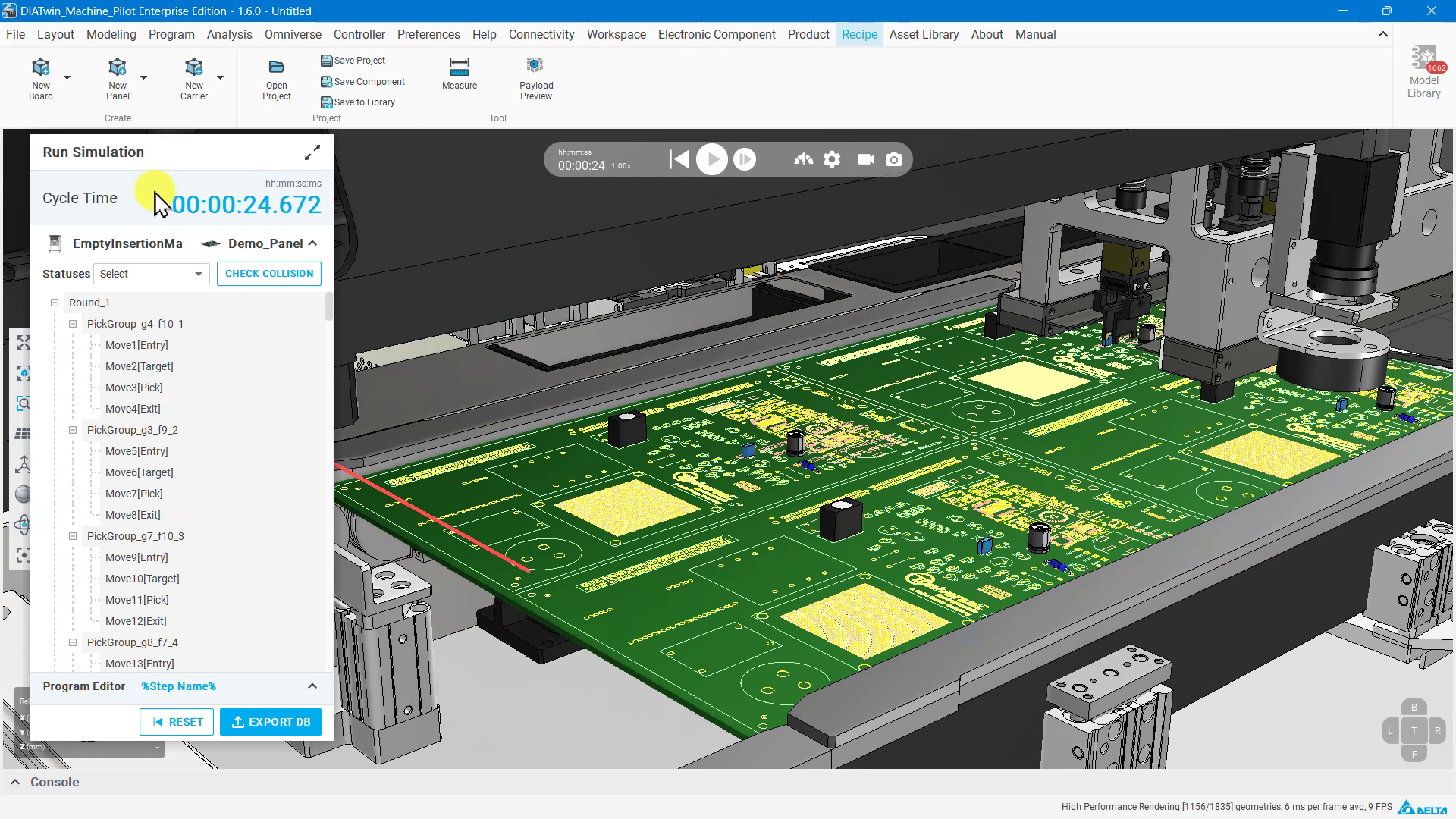Click the CHECK COLLISION button
This screenshot has height=819, width=1456.
pos(269,274)
